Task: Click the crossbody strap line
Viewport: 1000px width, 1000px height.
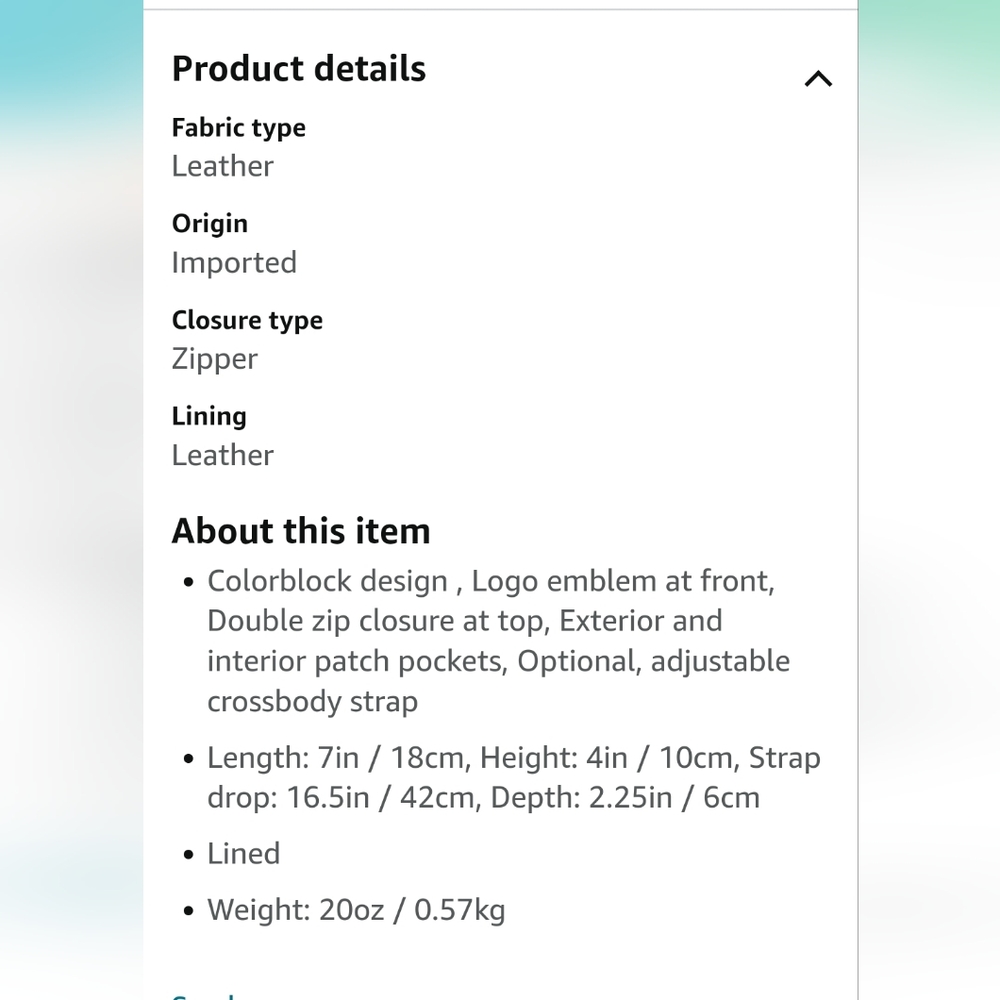Action: click(312, 702)
